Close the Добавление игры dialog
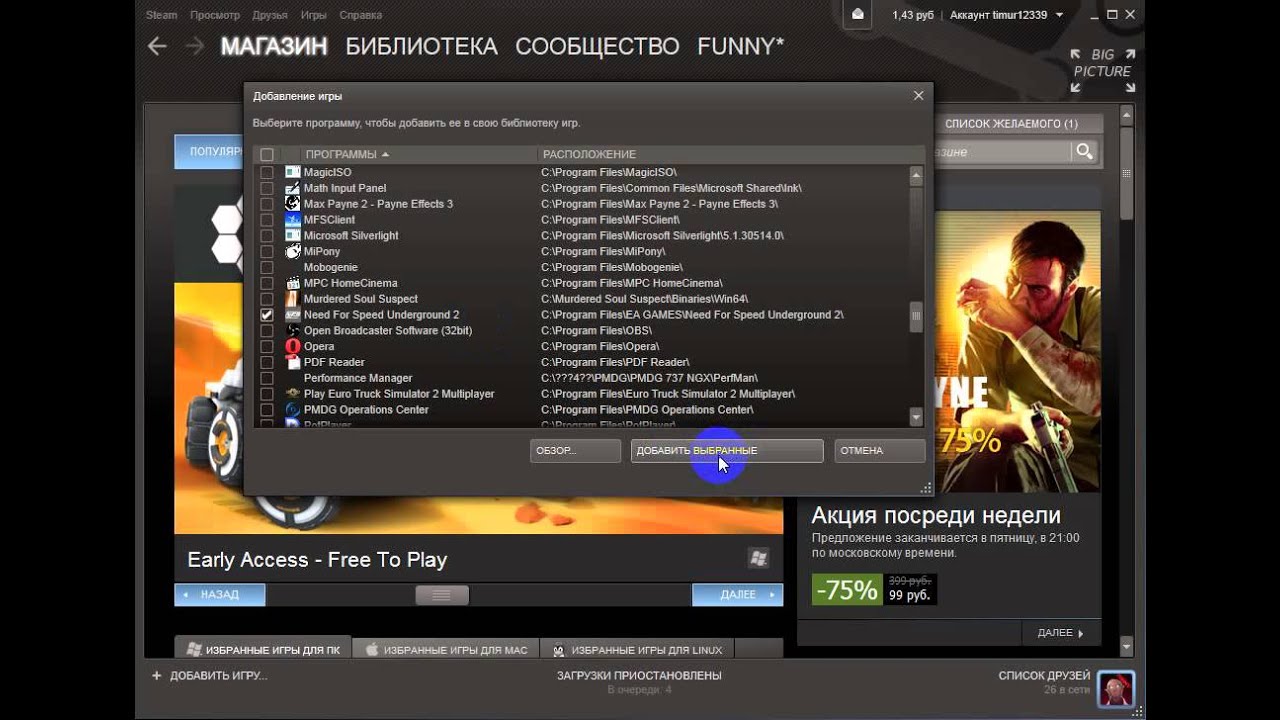Viewport: 1280px width, 720px height. pos(918,96)
